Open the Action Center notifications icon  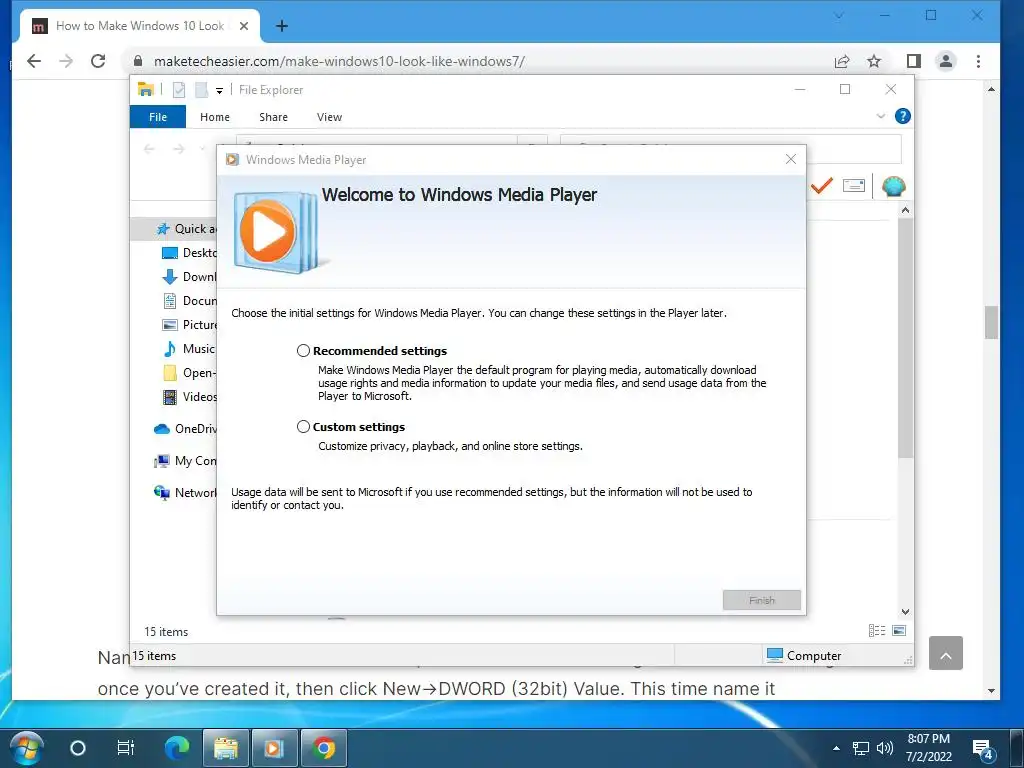pyautogui.click(x=983, y=749)
